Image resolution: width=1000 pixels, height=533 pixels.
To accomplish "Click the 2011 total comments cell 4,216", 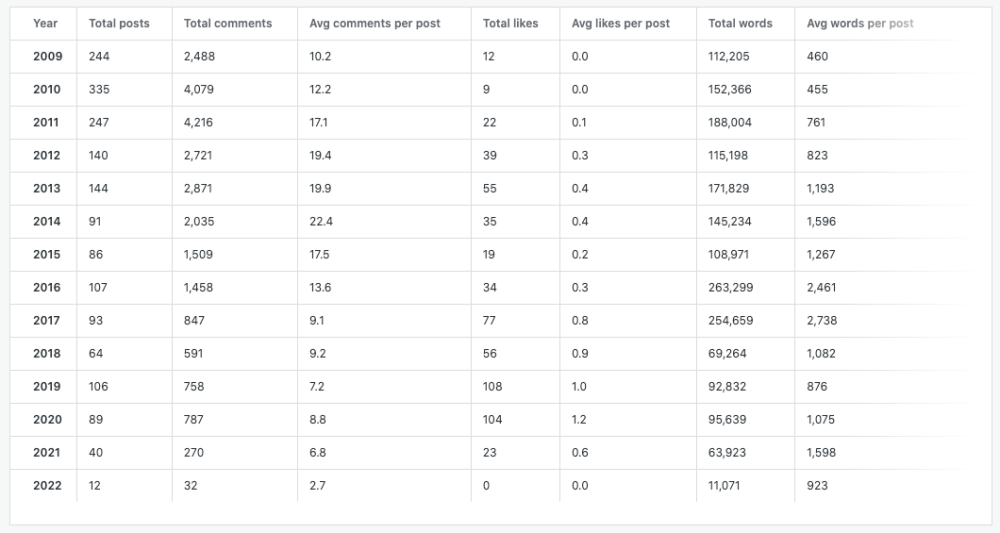I will coord(198,122).
